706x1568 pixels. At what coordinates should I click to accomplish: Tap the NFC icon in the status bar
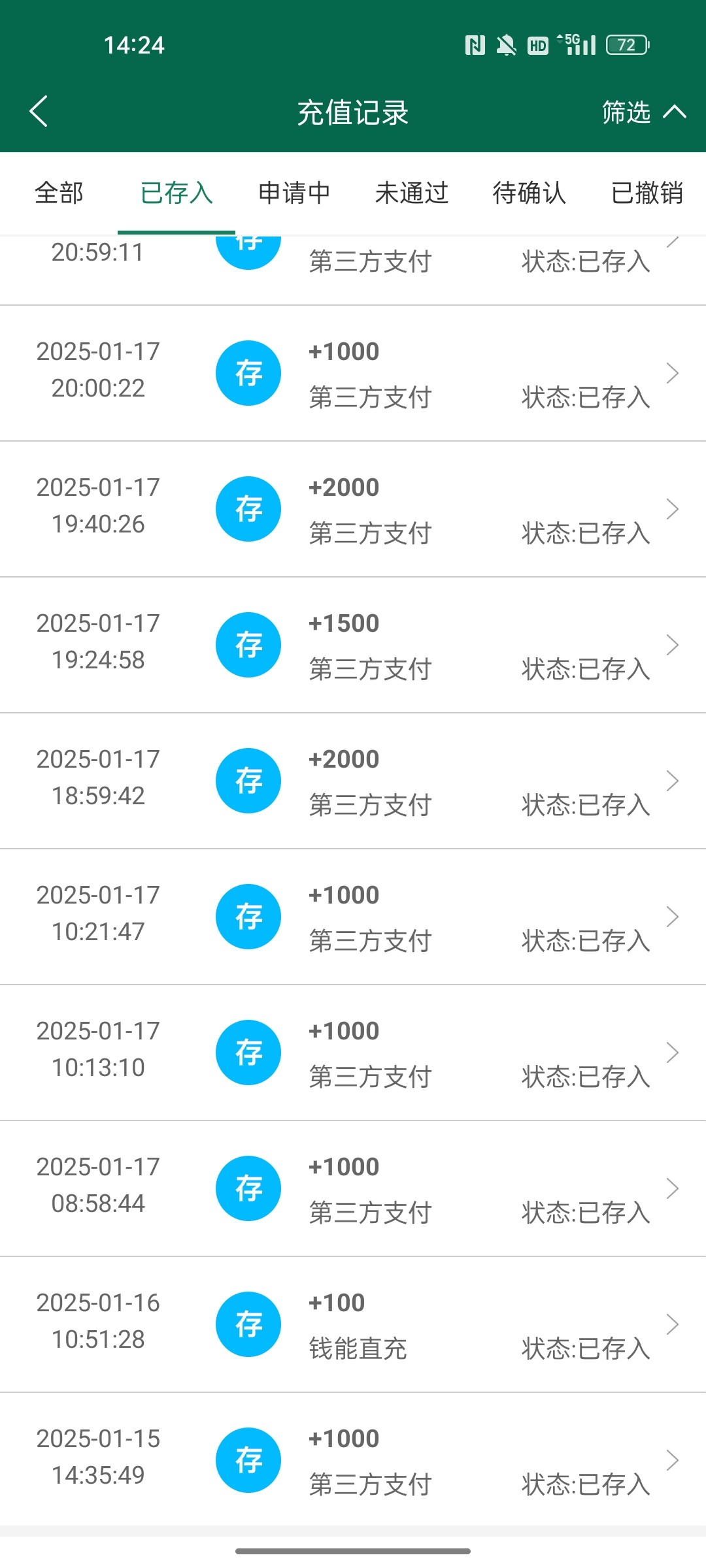[475, 45]
